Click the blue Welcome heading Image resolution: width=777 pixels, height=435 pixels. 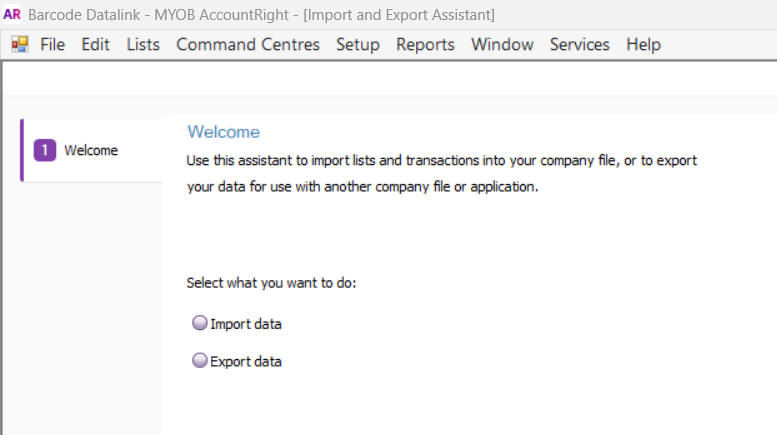(223, 132)
